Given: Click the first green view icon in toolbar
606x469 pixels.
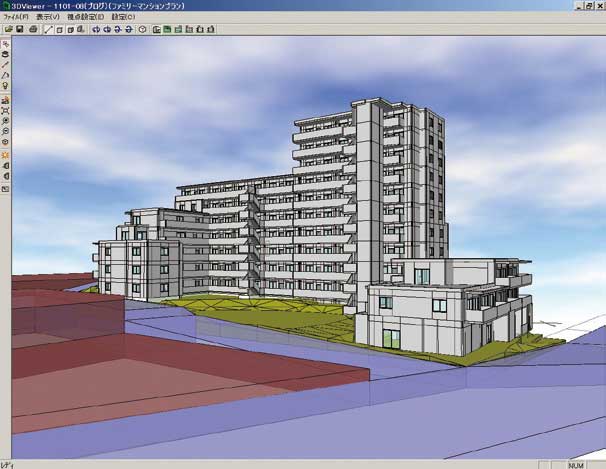Looking at the screenshot, I should pos(156,30).
